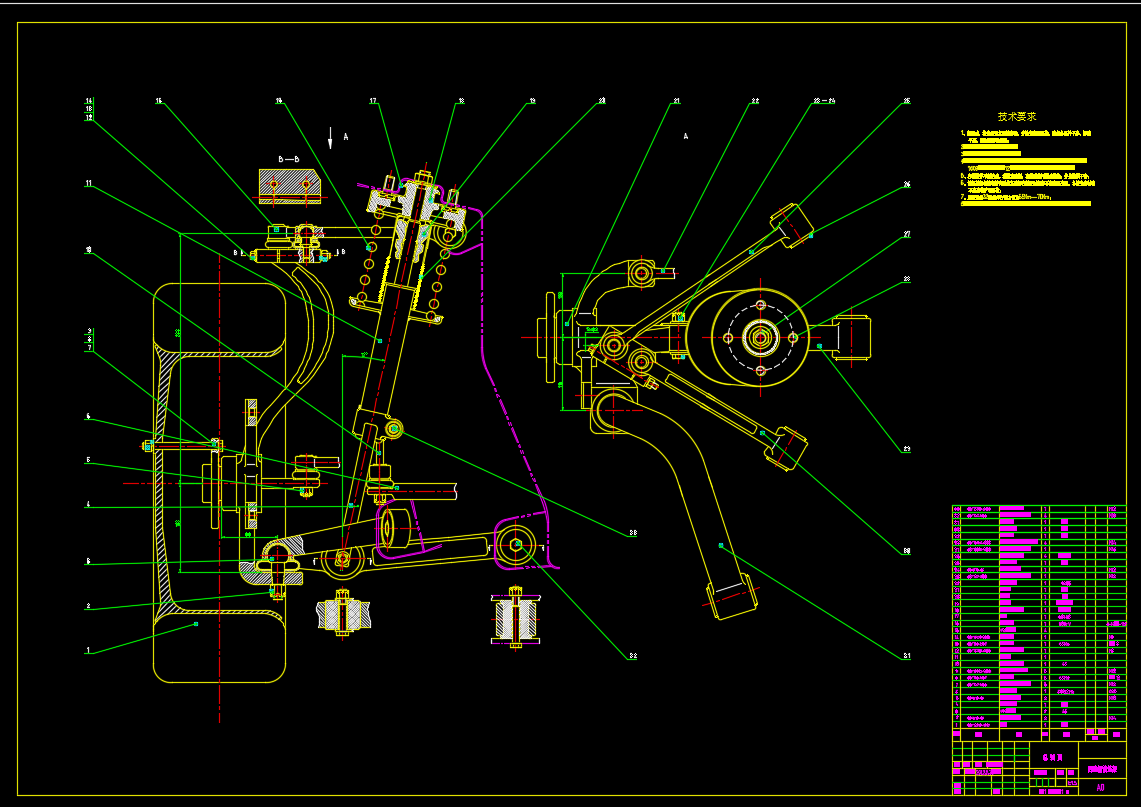The width and height of the screenshot is (1141, 807).
Task: Click part callout number 21 label
Action: tap(676, 101)
